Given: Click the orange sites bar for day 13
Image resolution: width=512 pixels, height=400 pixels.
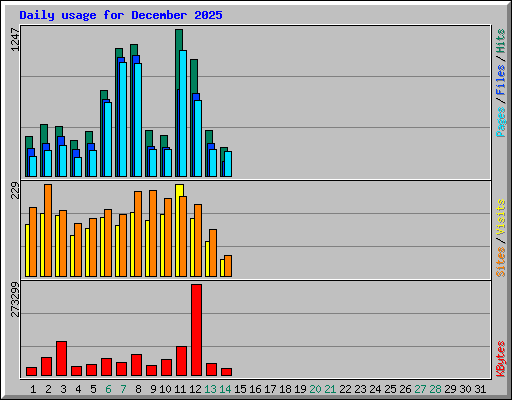Looking at the screenshot, I should pos(213,253).
